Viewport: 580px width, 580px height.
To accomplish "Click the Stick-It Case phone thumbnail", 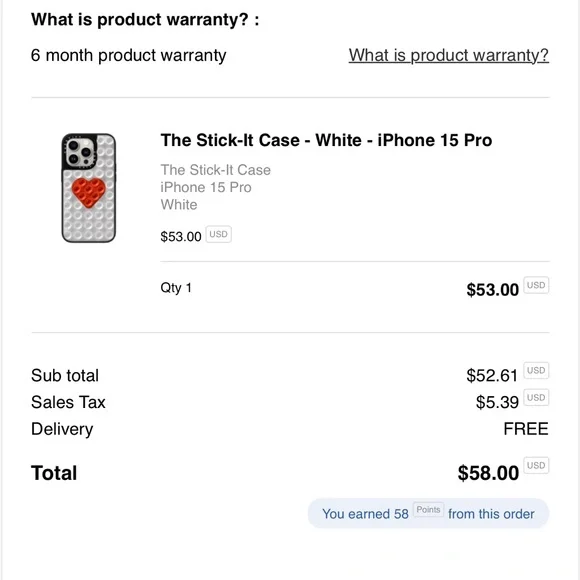I will (x=89, y=188).
